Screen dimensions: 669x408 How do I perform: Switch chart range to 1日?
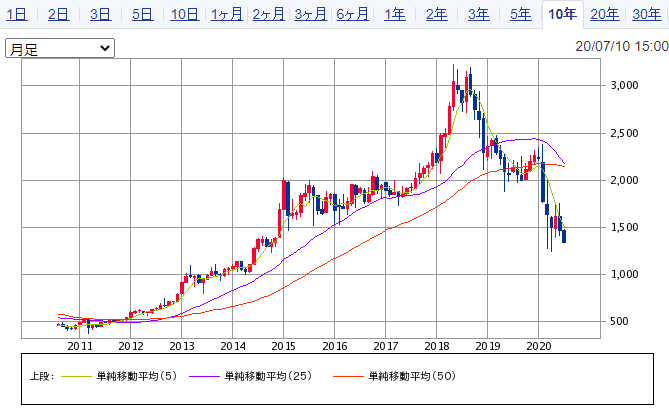tap(17, 15)
